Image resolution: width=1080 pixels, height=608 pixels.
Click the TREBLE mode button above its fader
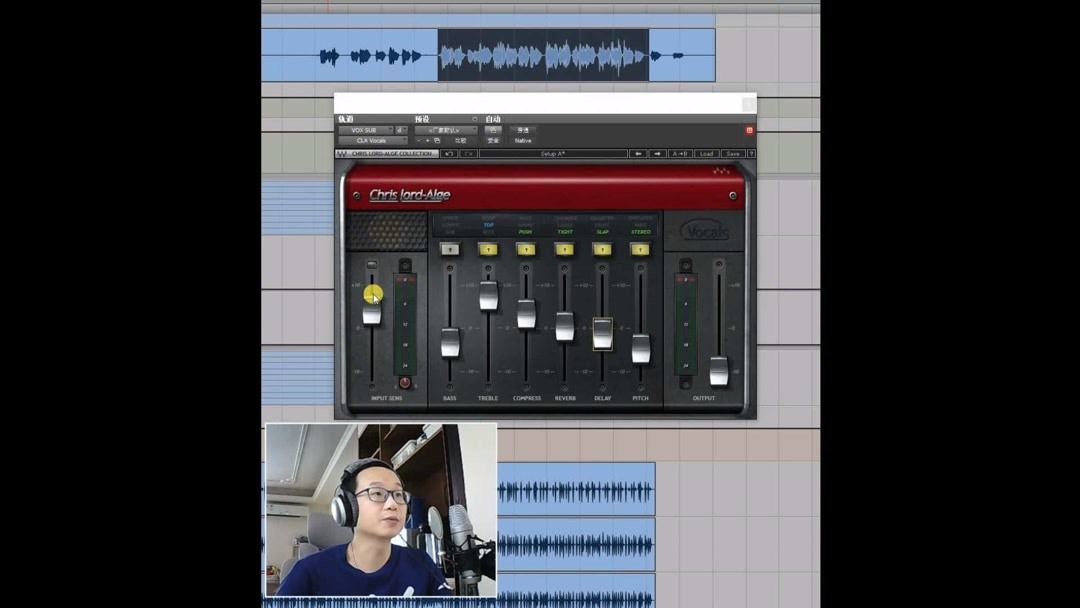tap(488, 249)
